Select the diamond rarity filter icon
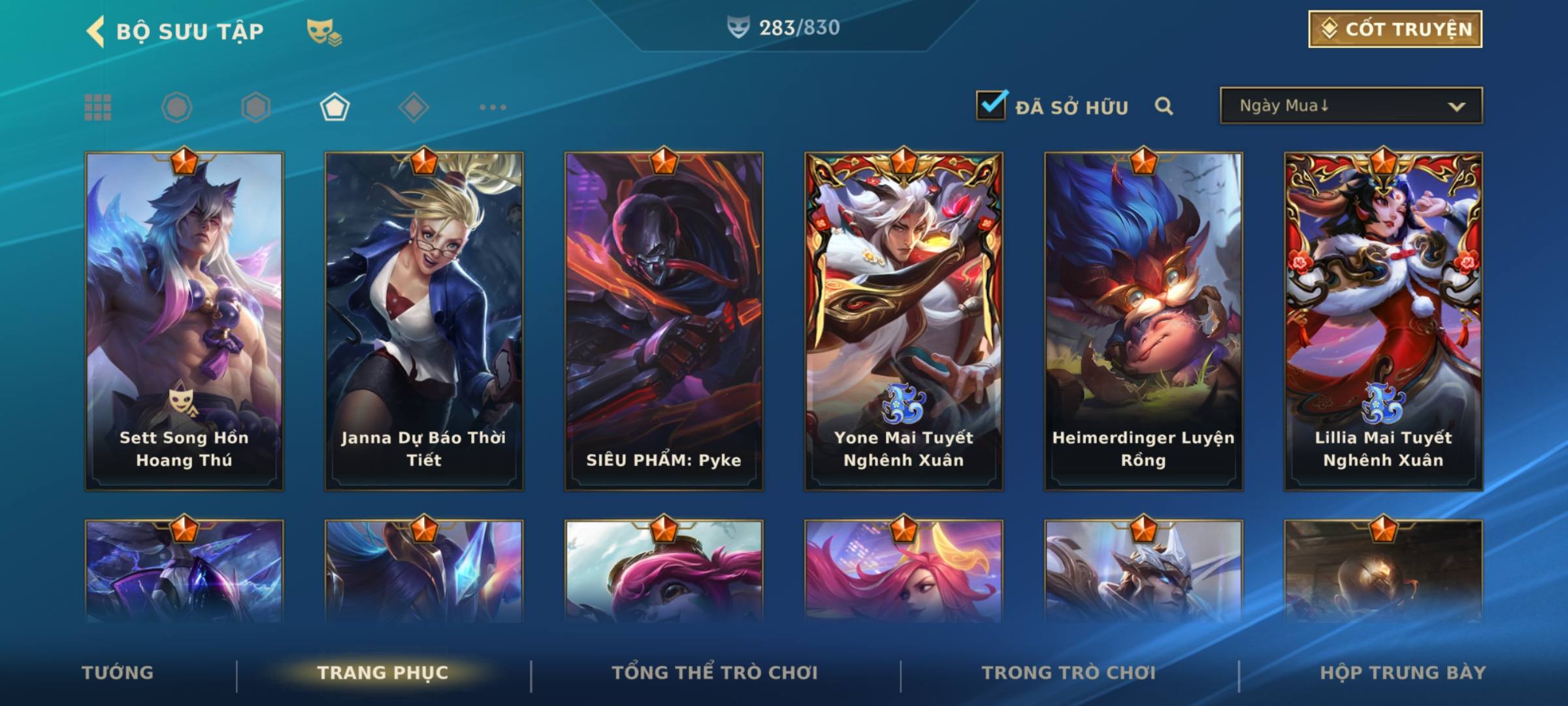Screen dimensions: 1568x706 414,107
